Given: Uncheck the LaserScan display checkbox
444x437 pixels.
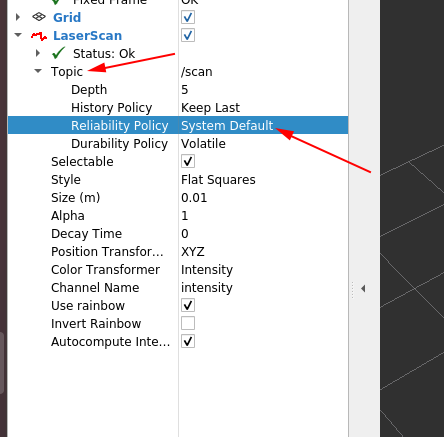Looking at the screenshot, I should tap(188, 35).
